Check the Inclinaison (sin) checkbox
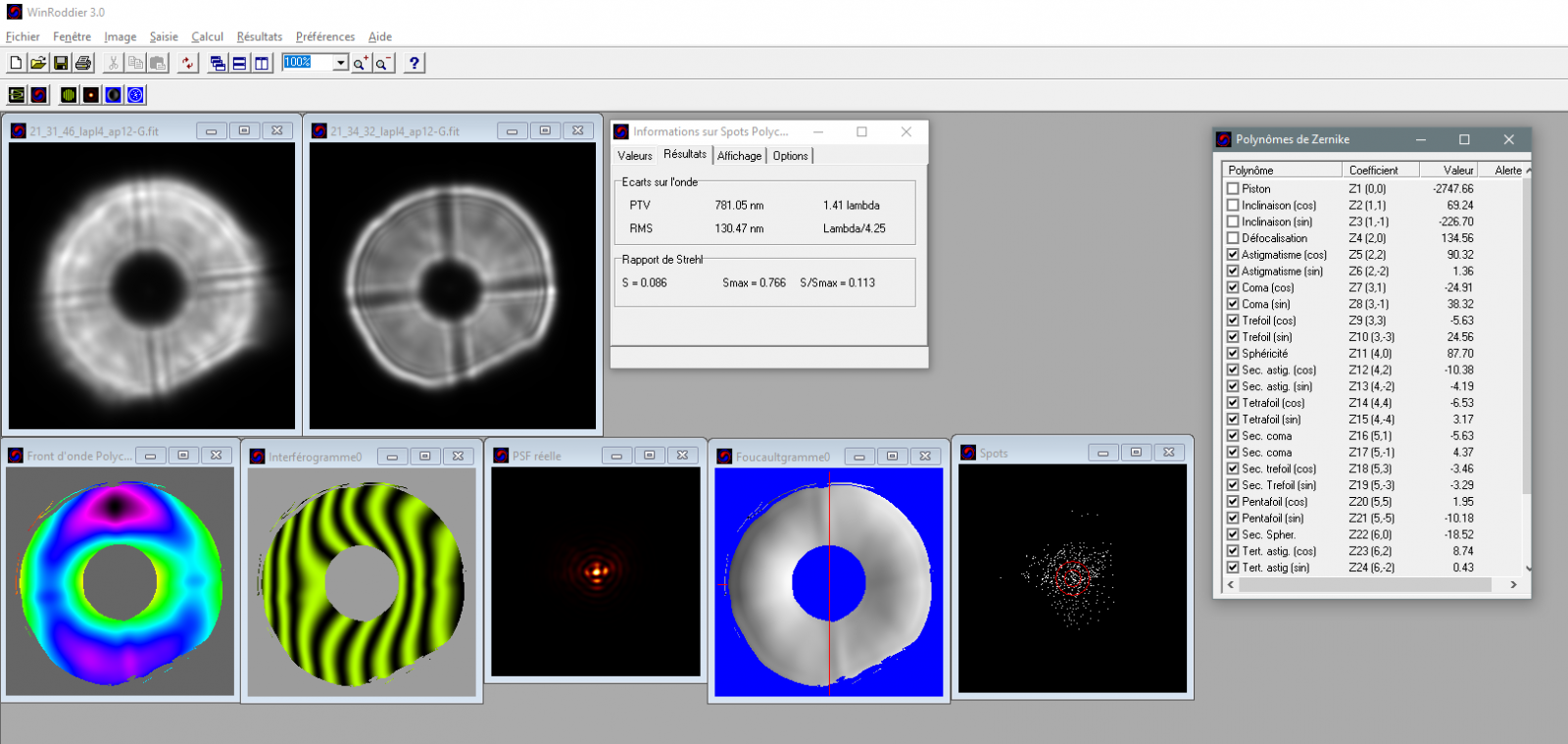The width and height of the screenshot is (1568, 744). [1233, 222]
